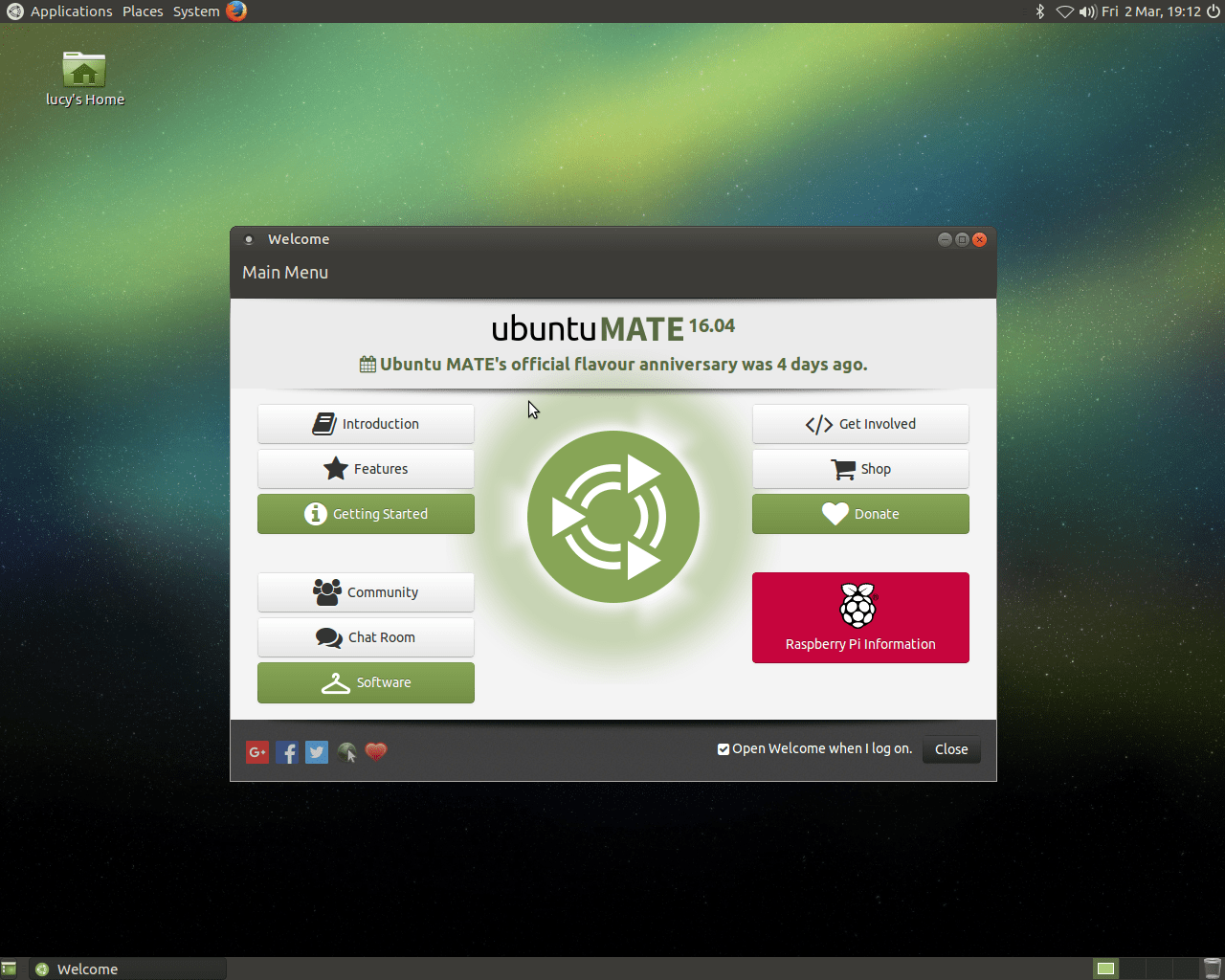Screen dimensions: 1225x980
Task: Click the Welcome window titlebar icon
Action: [x=249, y=239]
